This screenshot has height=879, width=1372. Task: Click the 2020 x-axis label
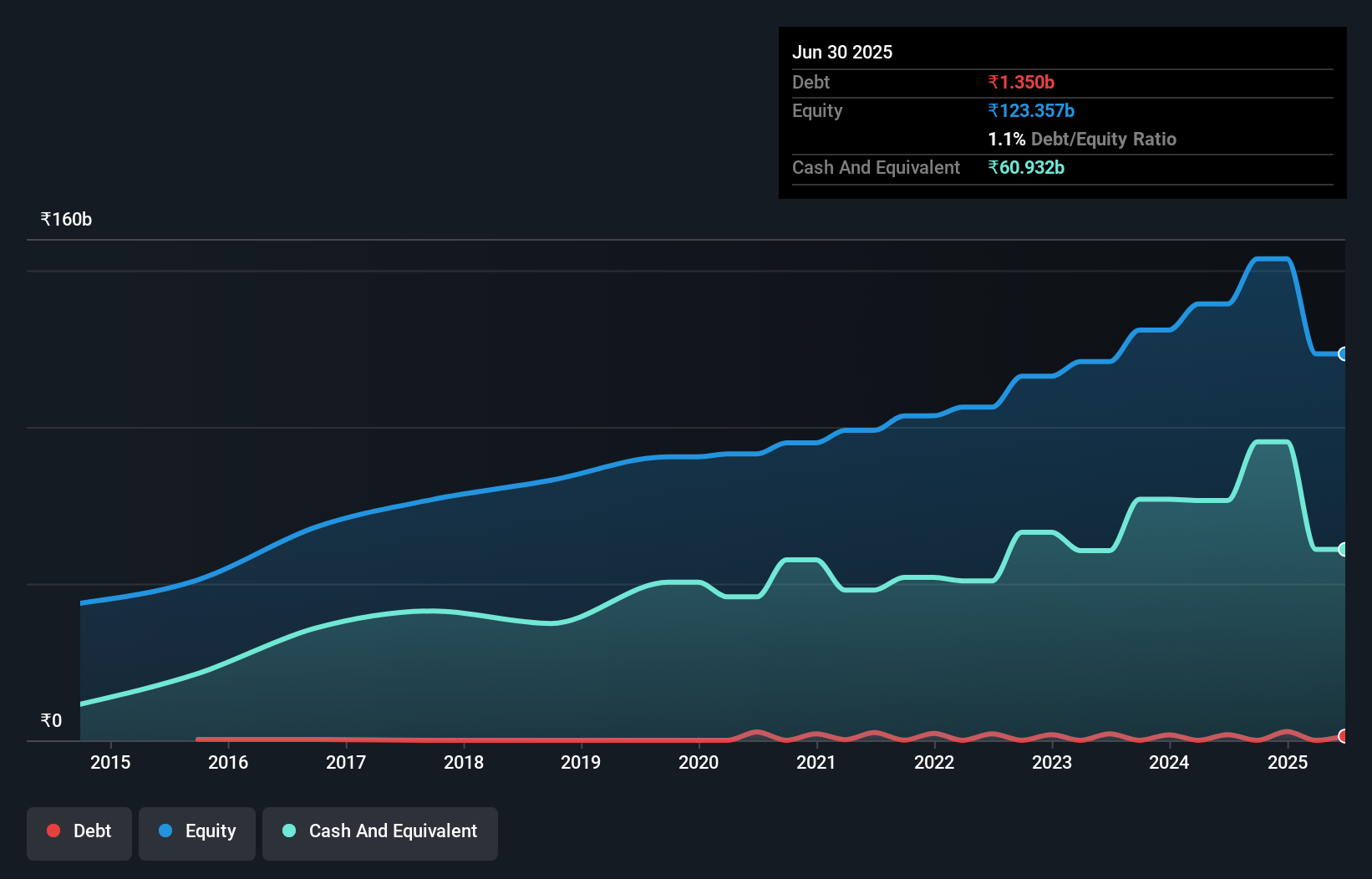(699, 762)
